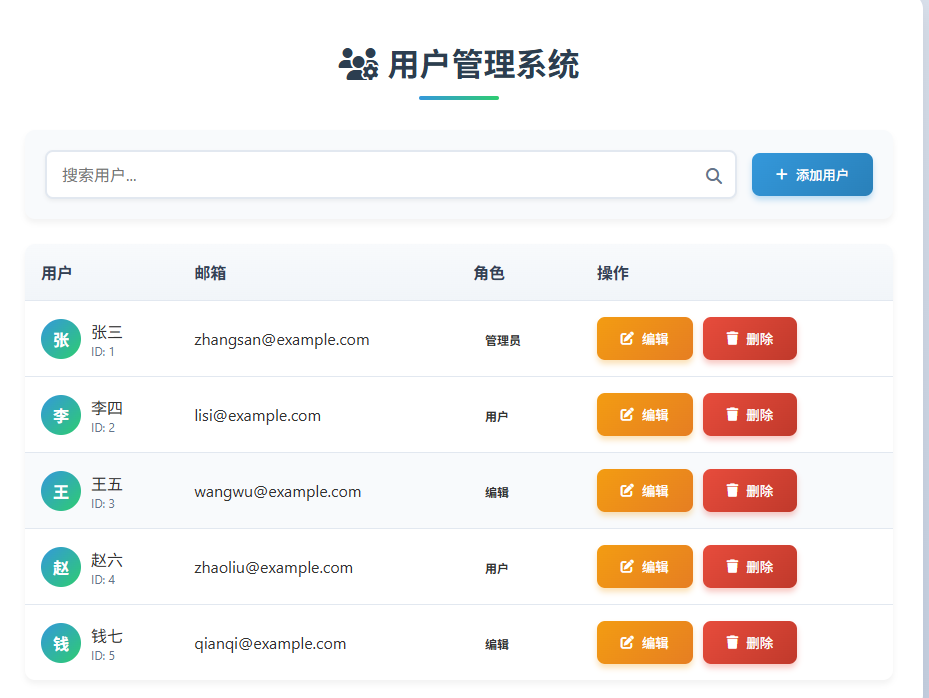Click the 用户管理系统 page title
This screenshot has height=698, width=929.
483,64
